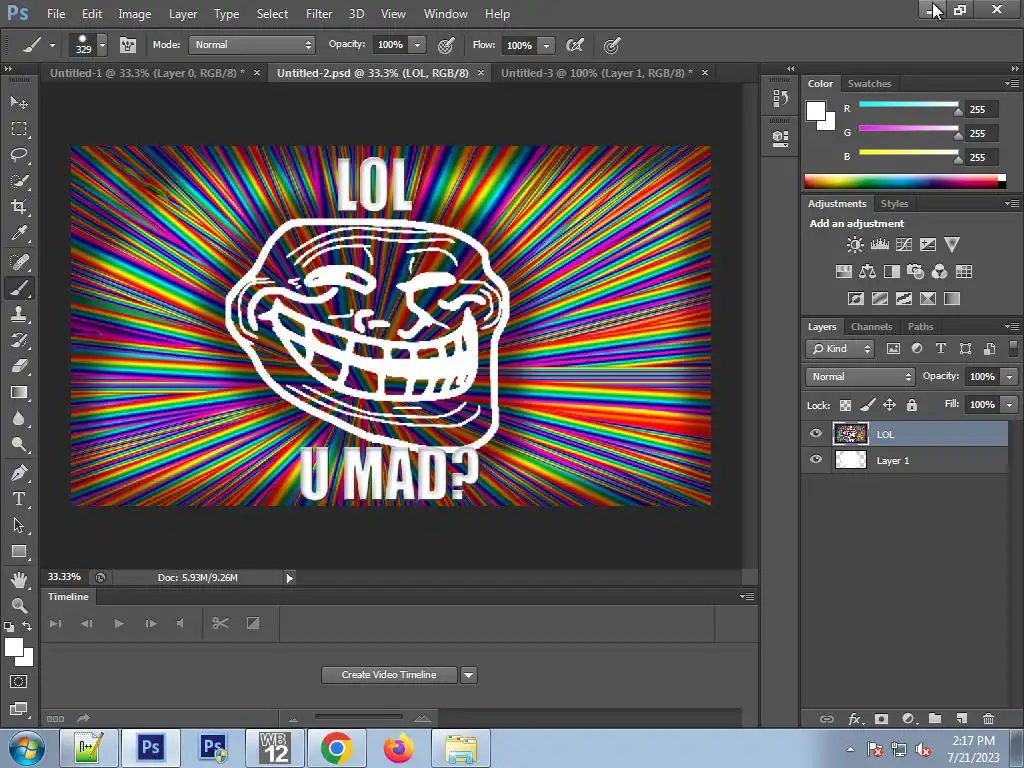The width and height of the screenshot is (1024, 768).
Task: Click the foreground color swatch in toolbox
Action: click(14, 647)
